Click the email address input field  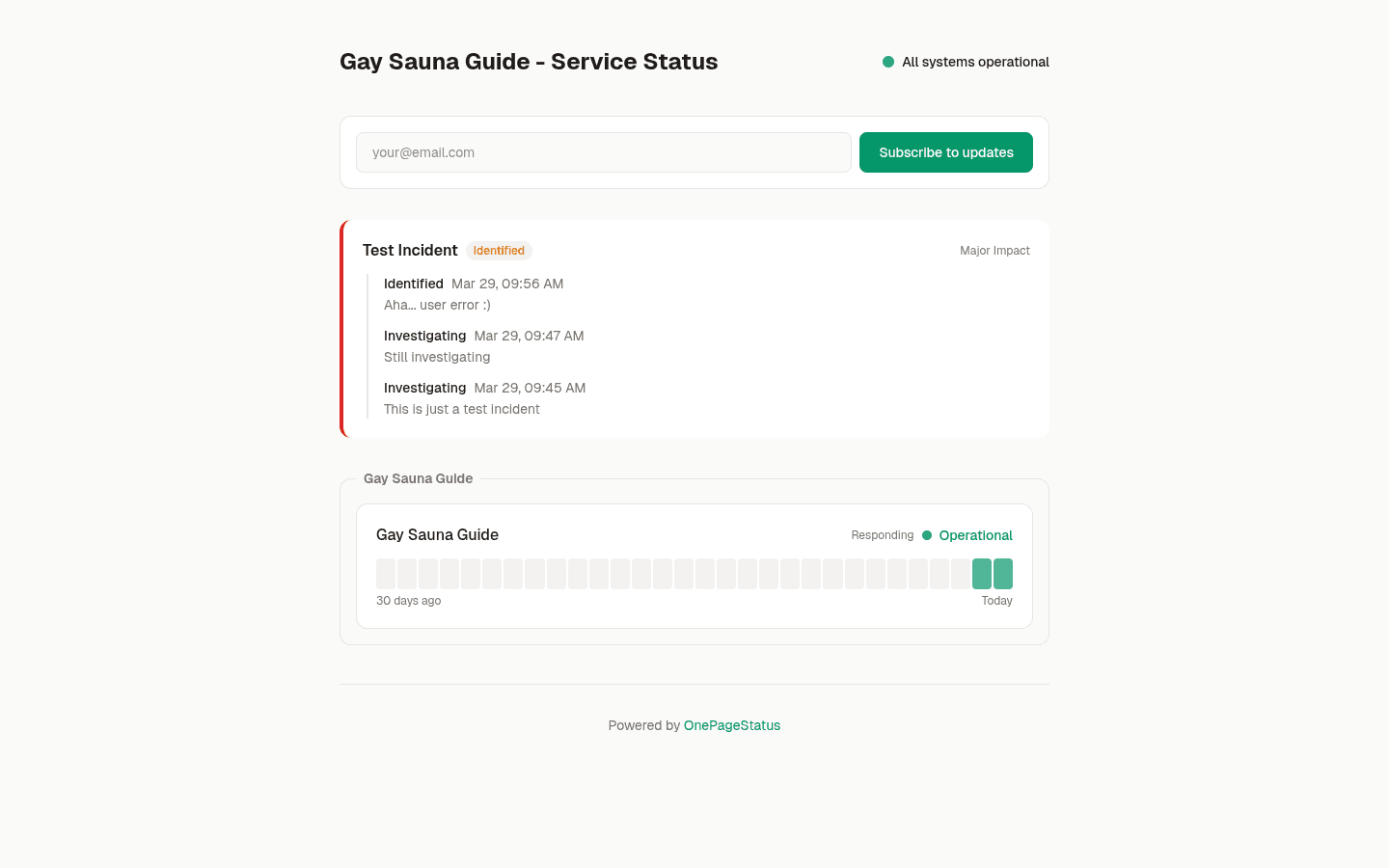point(604,152)
